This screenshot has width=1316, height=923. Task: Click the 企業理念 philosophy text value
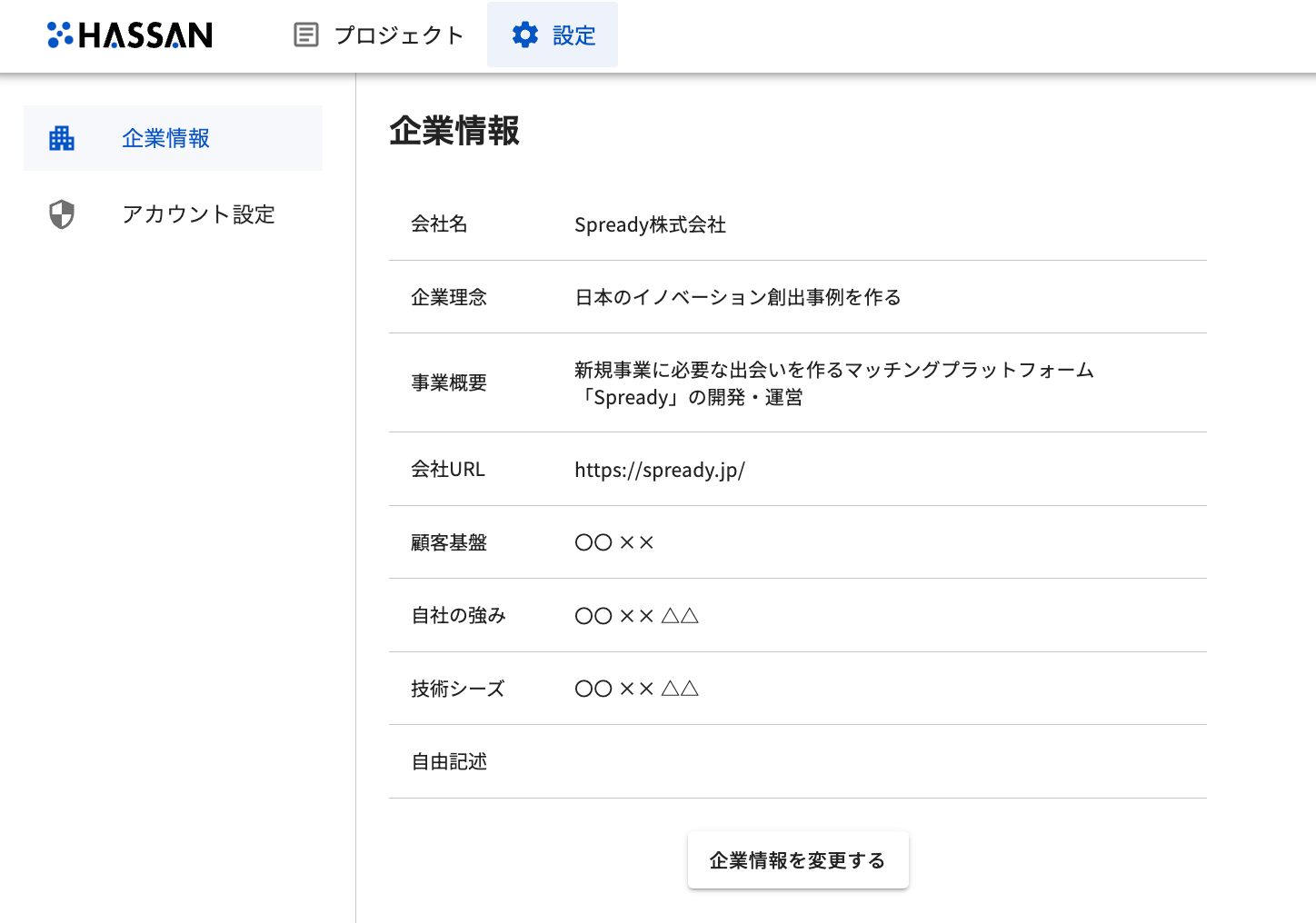737,297
